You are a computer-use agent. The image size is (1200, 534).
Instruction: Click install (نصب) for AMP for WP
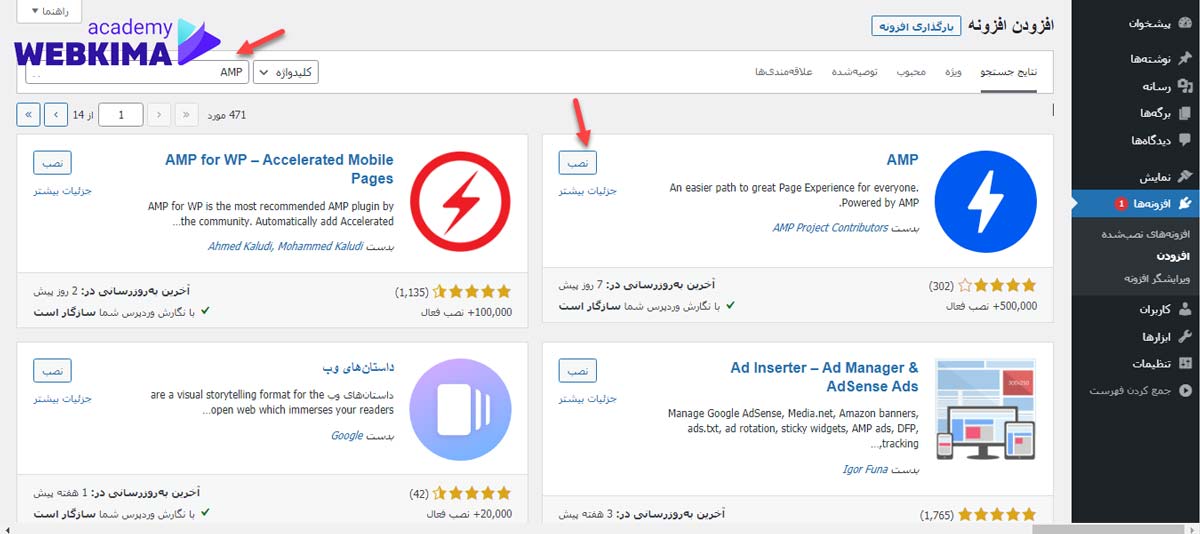click(52, 162)
